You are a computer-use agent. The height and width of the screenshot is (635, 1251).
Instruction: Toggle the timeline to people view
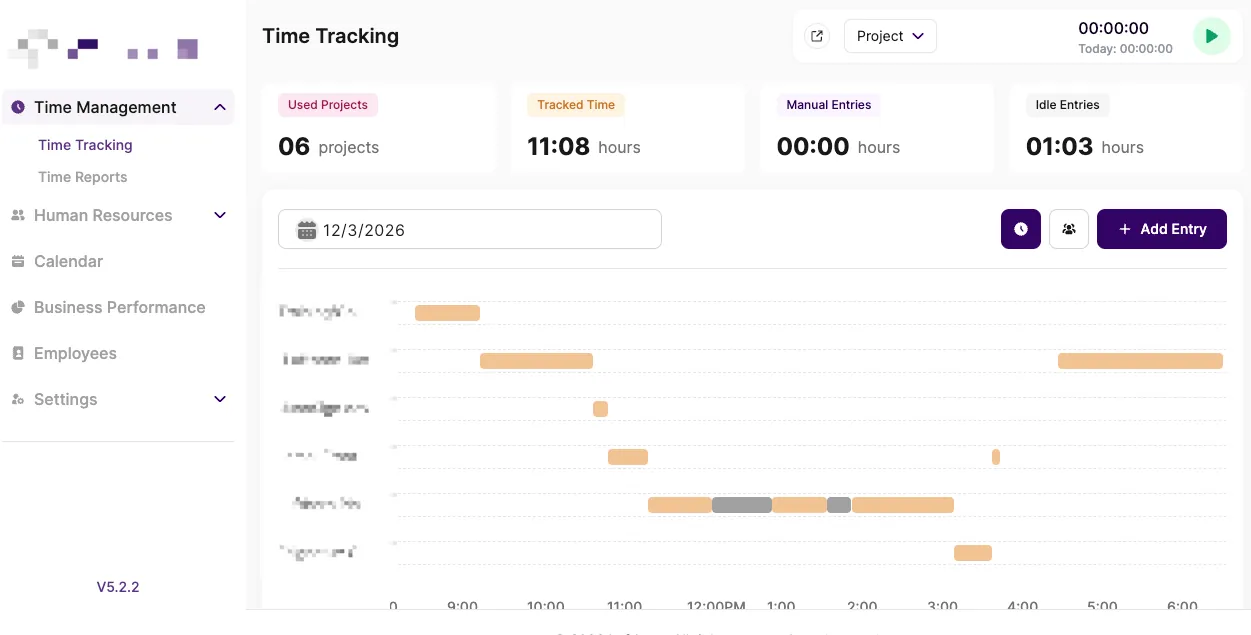pyautogui.click(x=1068, y=229)
